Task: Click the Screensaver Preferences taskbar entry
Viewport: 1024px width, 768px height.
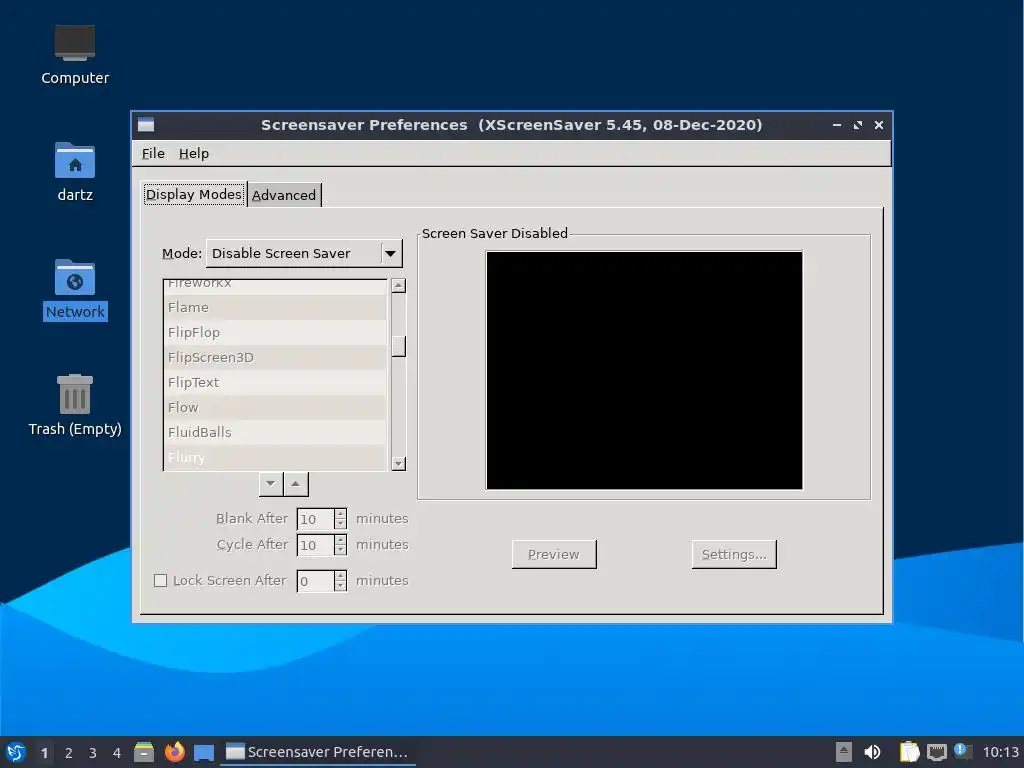Action: 319,752
